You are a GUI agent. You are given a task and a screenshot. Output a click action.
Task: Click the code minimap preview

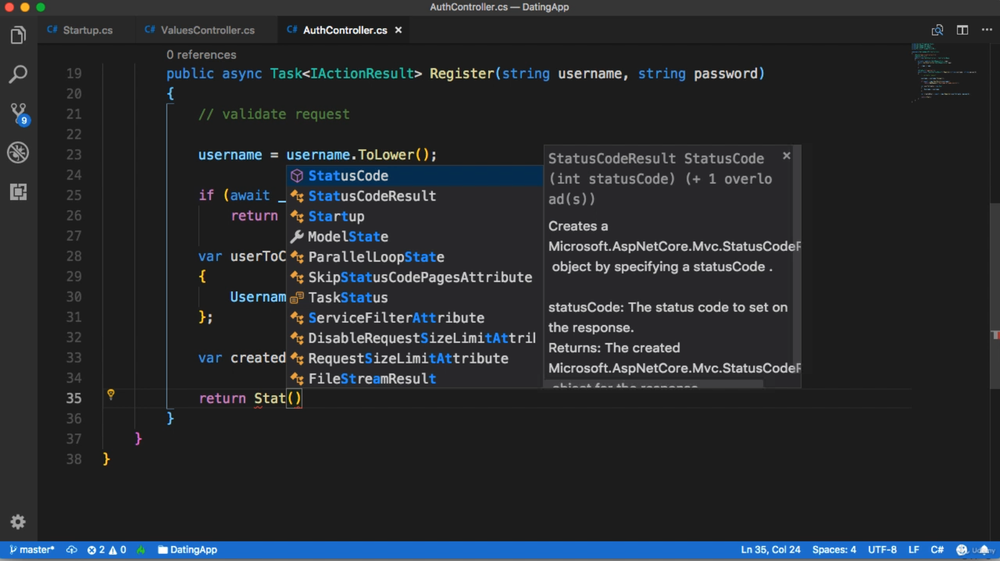[945, 72]
